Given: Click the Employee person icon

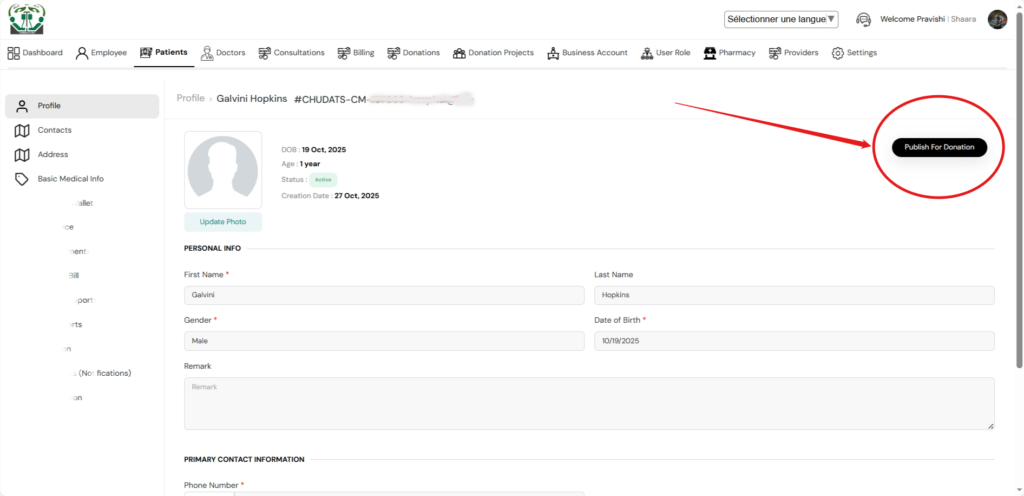Looking at the screenshot, I should point(82,53).
